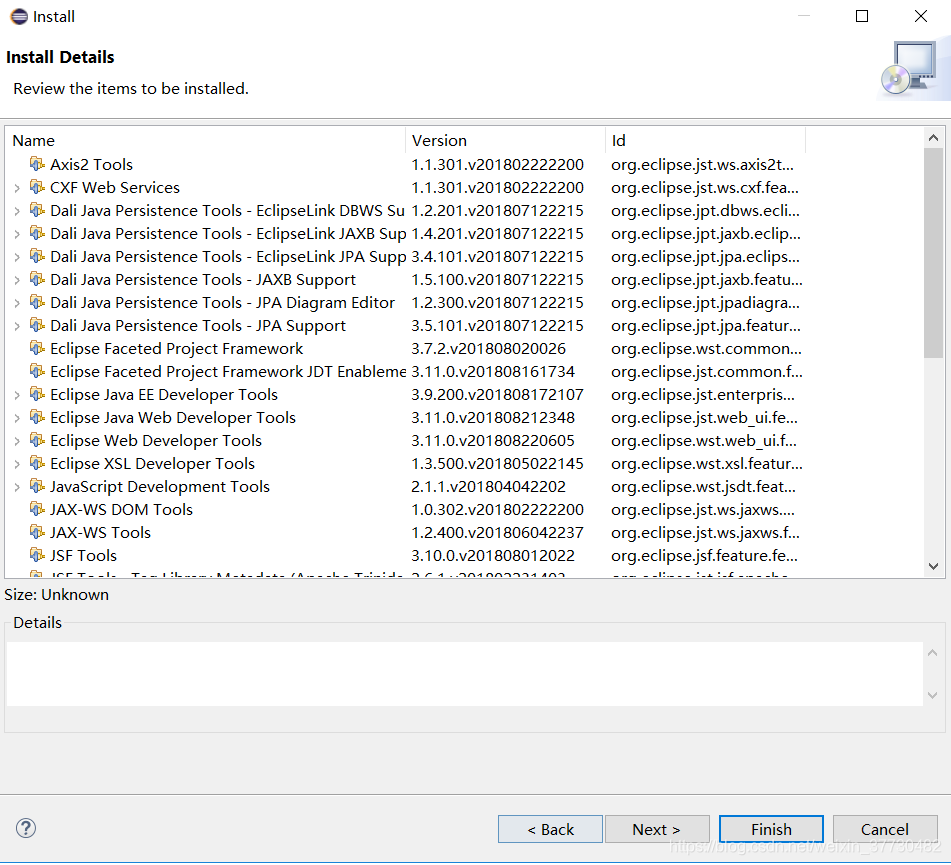Expand Eclipse Web Developer Tools node

pos(17,442)
